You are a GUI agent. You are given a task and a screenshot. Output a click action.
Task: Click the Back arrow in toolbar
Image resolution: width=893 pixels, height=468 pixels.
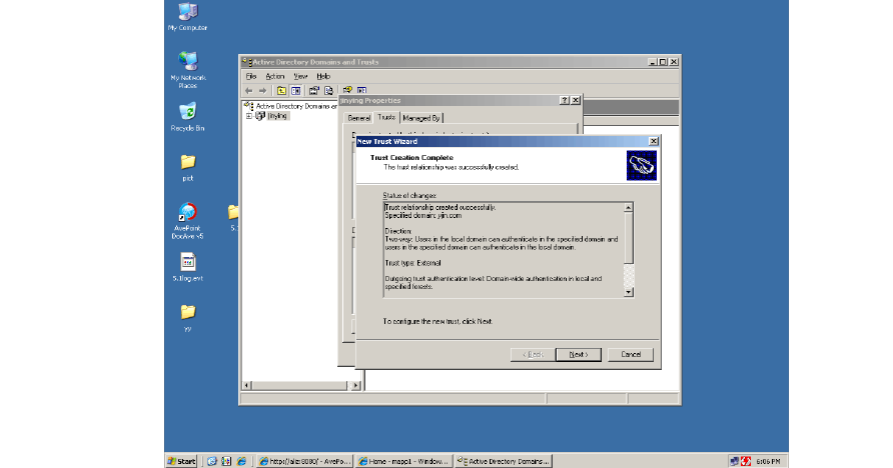click(249, 90)
